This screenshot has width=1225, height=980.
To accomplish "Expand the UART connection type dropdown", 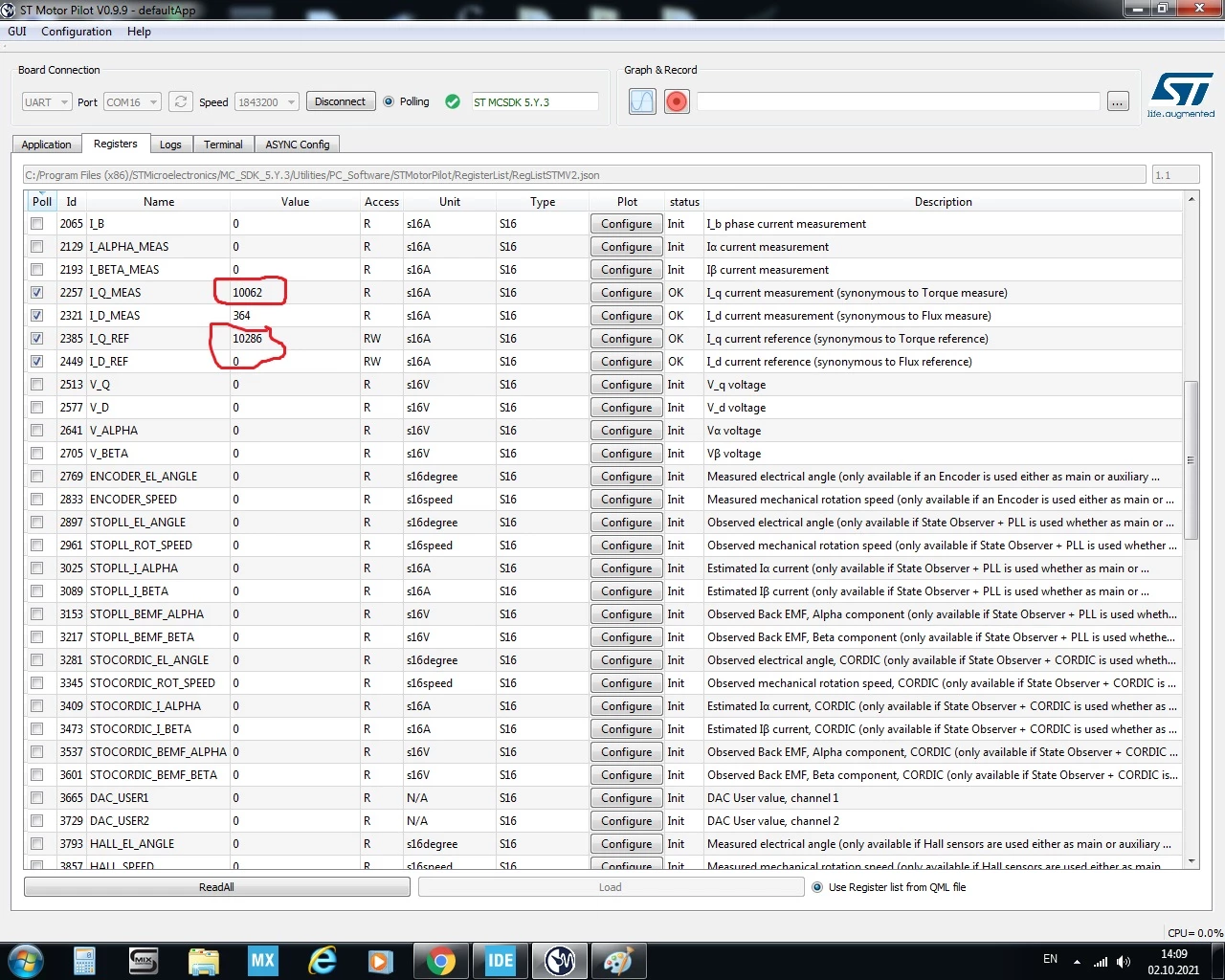I will tap(47, 102).
